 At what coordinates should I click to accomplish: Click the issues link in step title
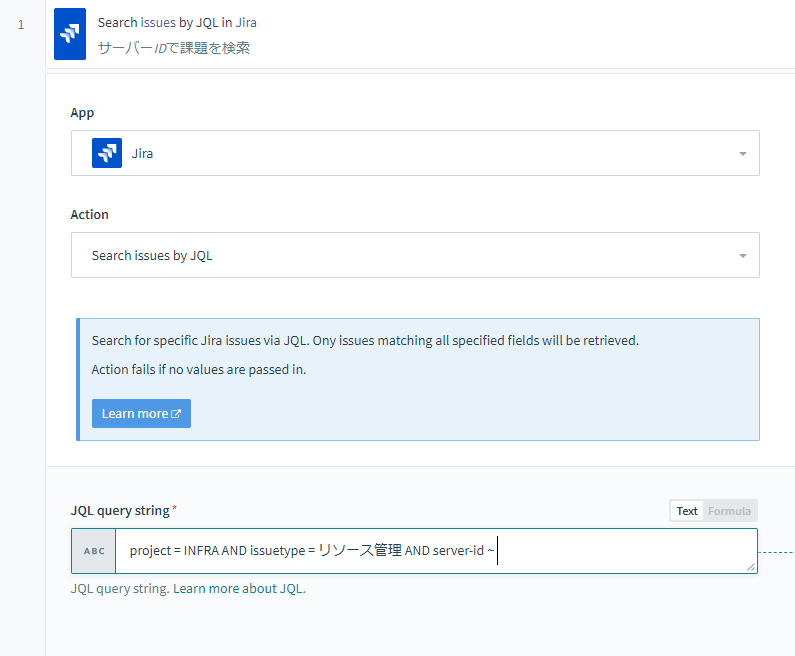tap(158, 23)
